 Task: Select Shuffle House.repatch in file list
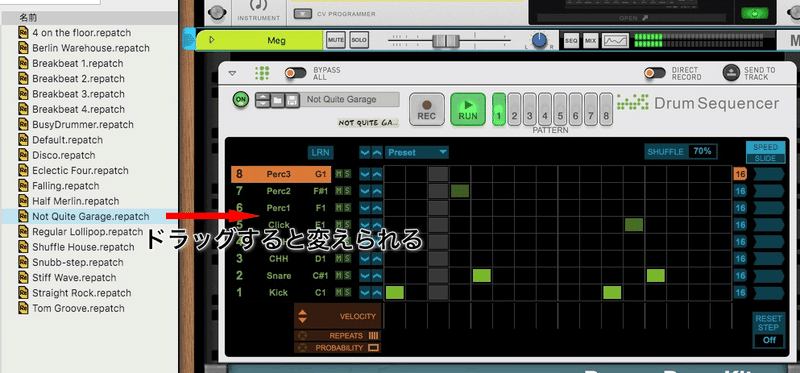(83, 247)
